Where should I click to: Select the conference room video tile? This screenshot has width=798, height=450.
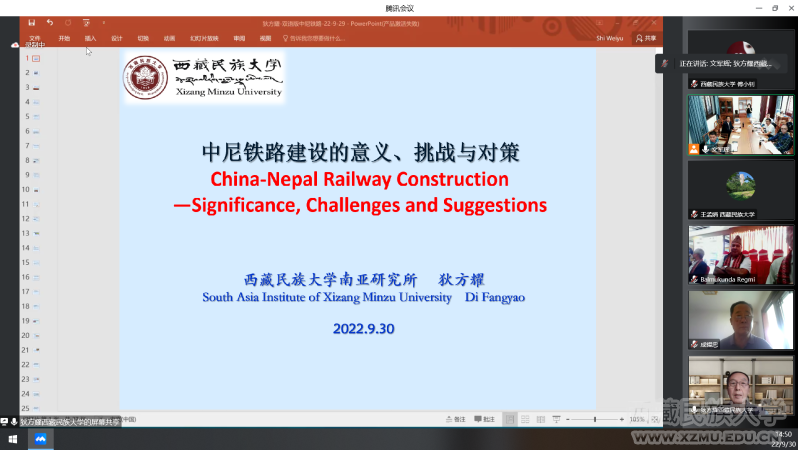point(740,125)
